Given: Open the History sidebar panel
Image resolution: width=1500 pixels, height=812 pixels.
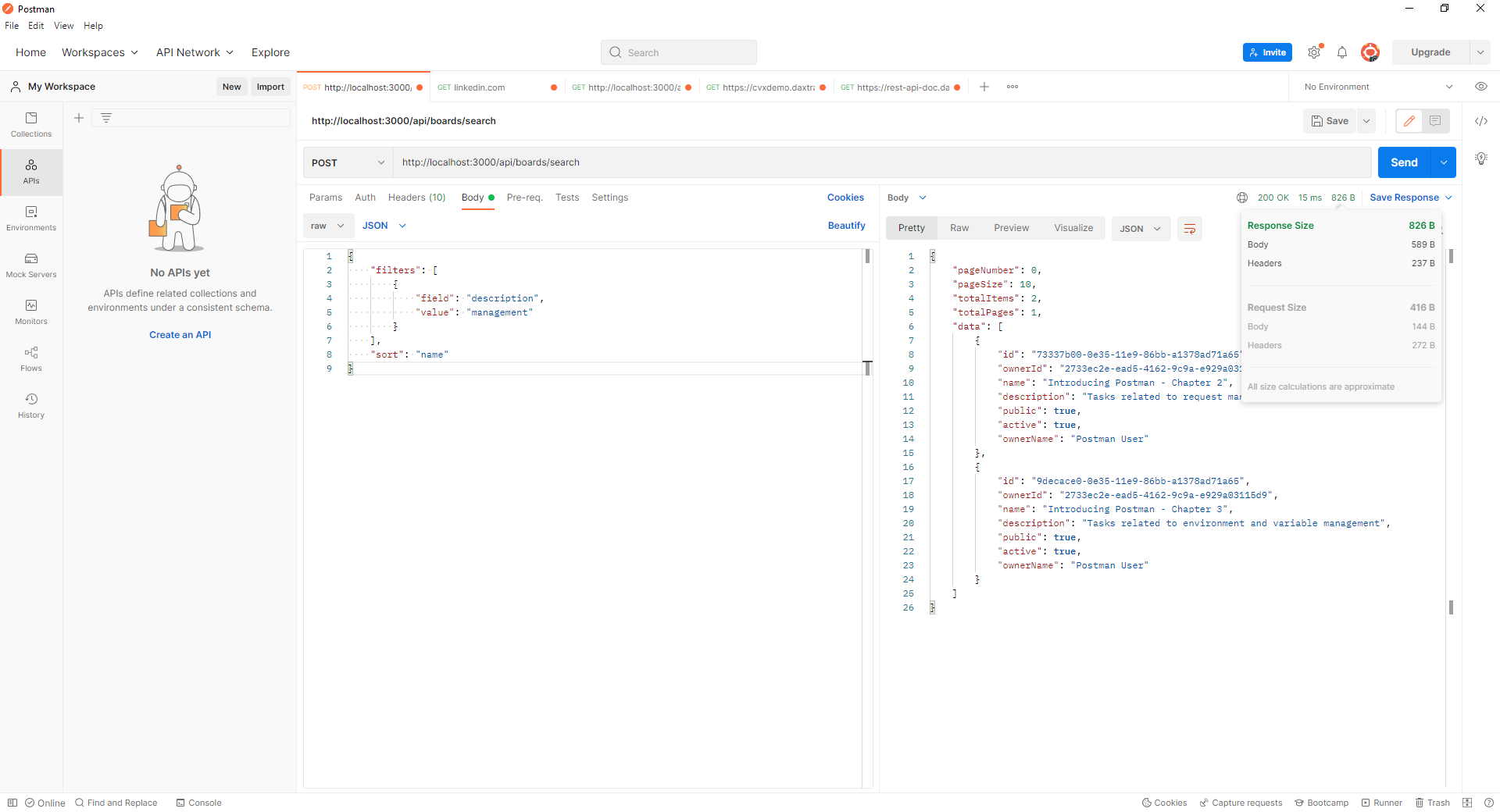Looking at the screenshot, I should tap(31, 406).
